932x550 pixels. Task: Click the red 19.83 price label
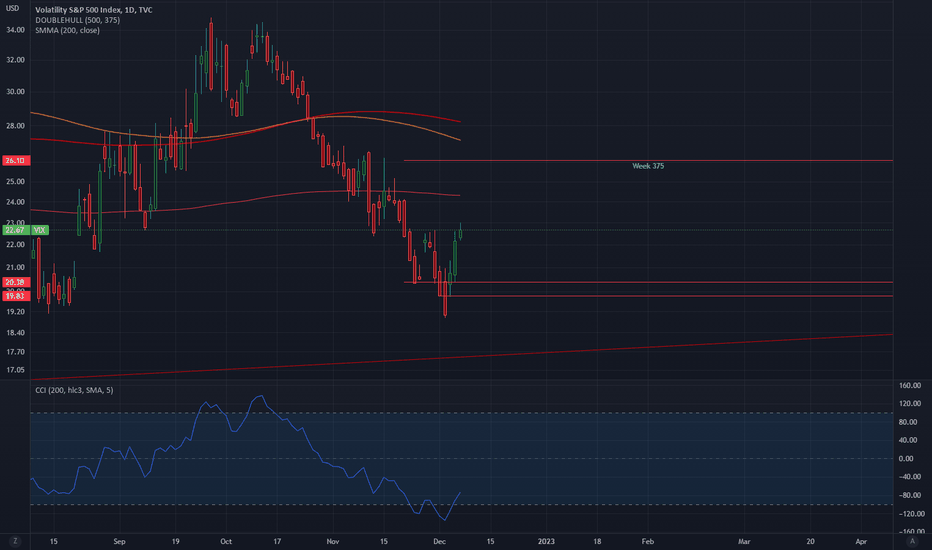(15, 296)
